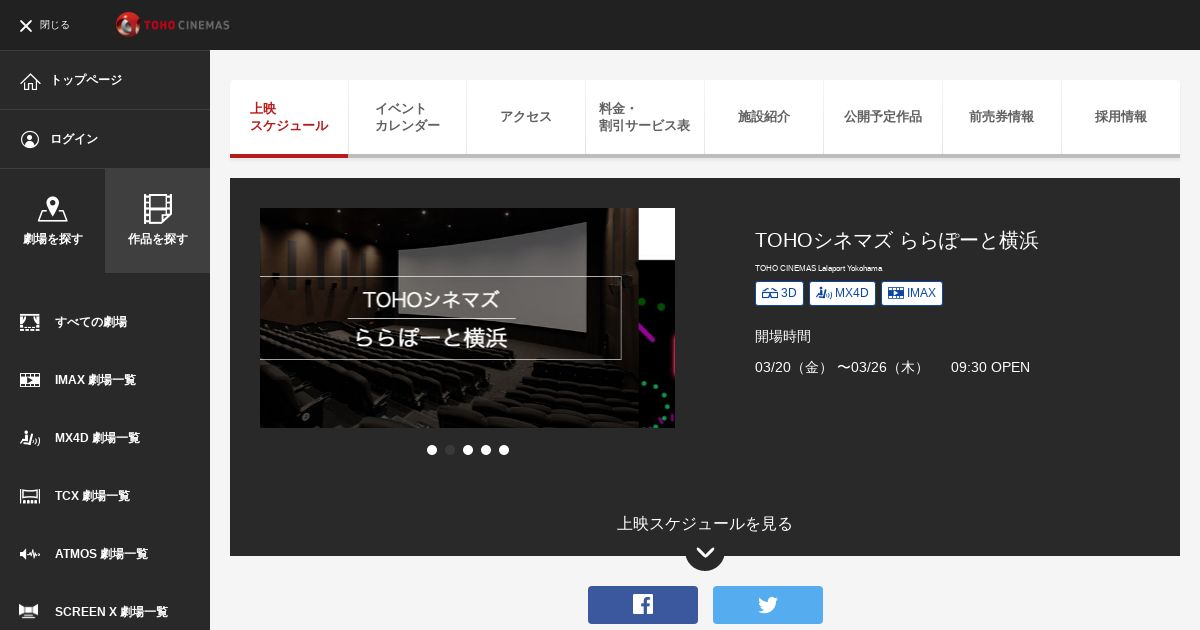
Task: Click 上映スケジュールを見る text
Action: 705,523
